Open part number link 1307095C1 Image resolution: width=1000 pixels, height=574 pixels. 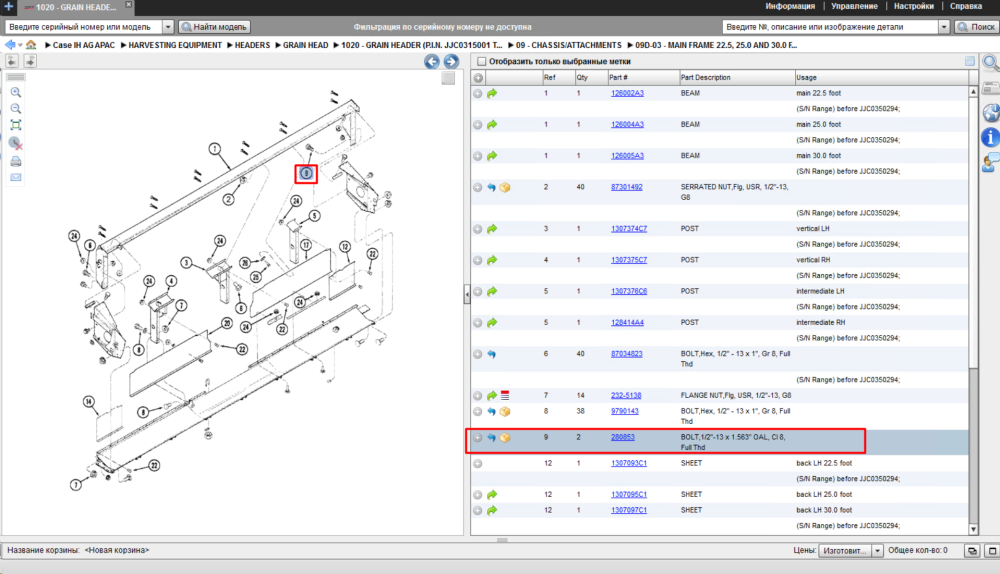(x=629, y=495)
